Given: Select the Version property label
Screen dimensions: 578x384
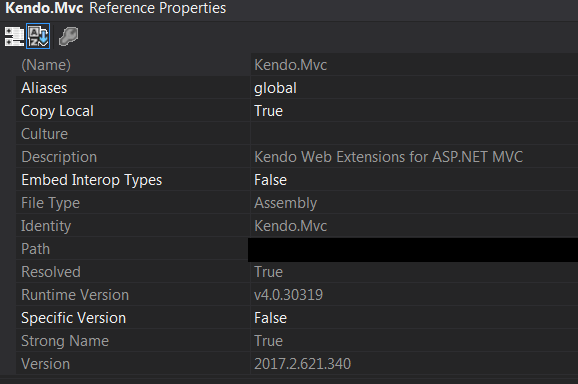Looking at the screenshot, I should [45, 364].
